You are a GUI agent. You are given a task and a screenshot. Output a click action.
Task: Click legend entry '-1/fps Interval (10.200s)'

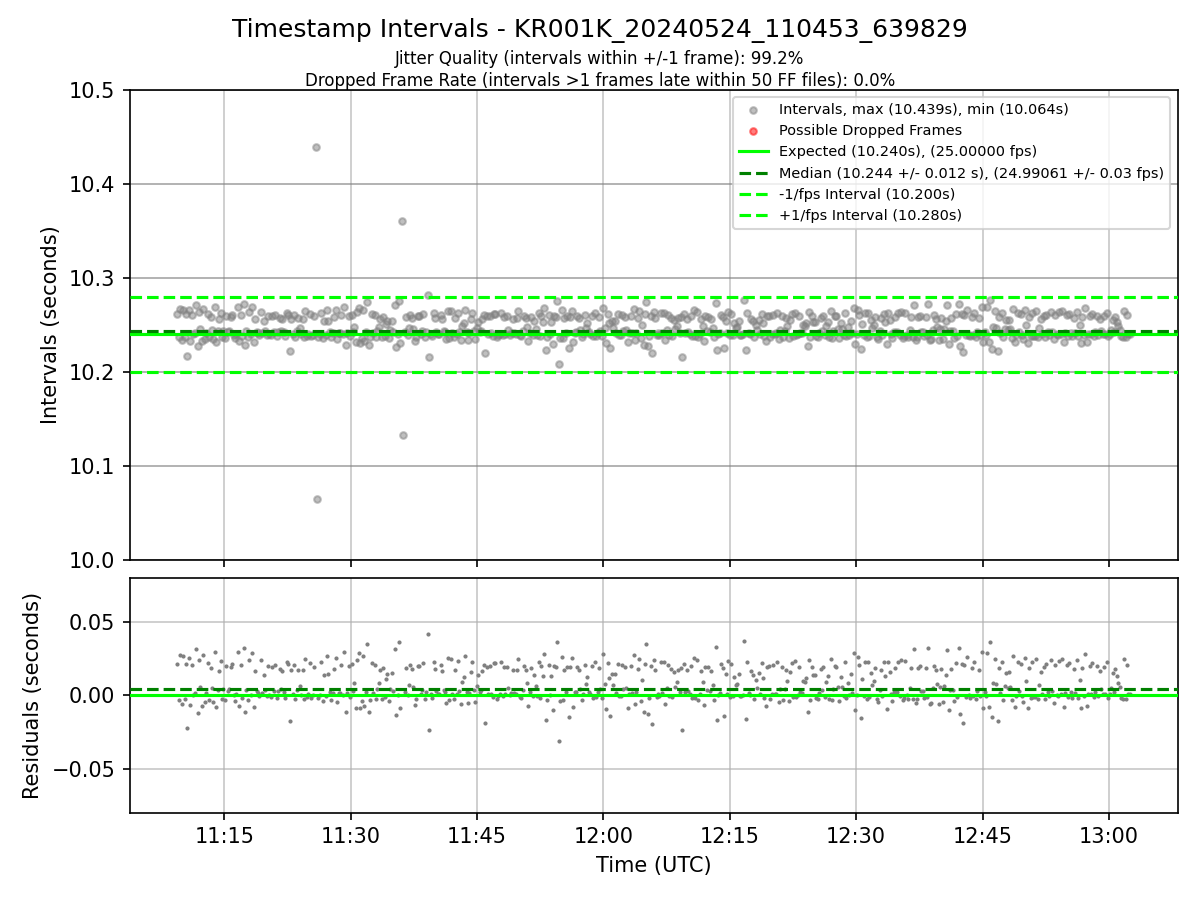coord(866,194)
